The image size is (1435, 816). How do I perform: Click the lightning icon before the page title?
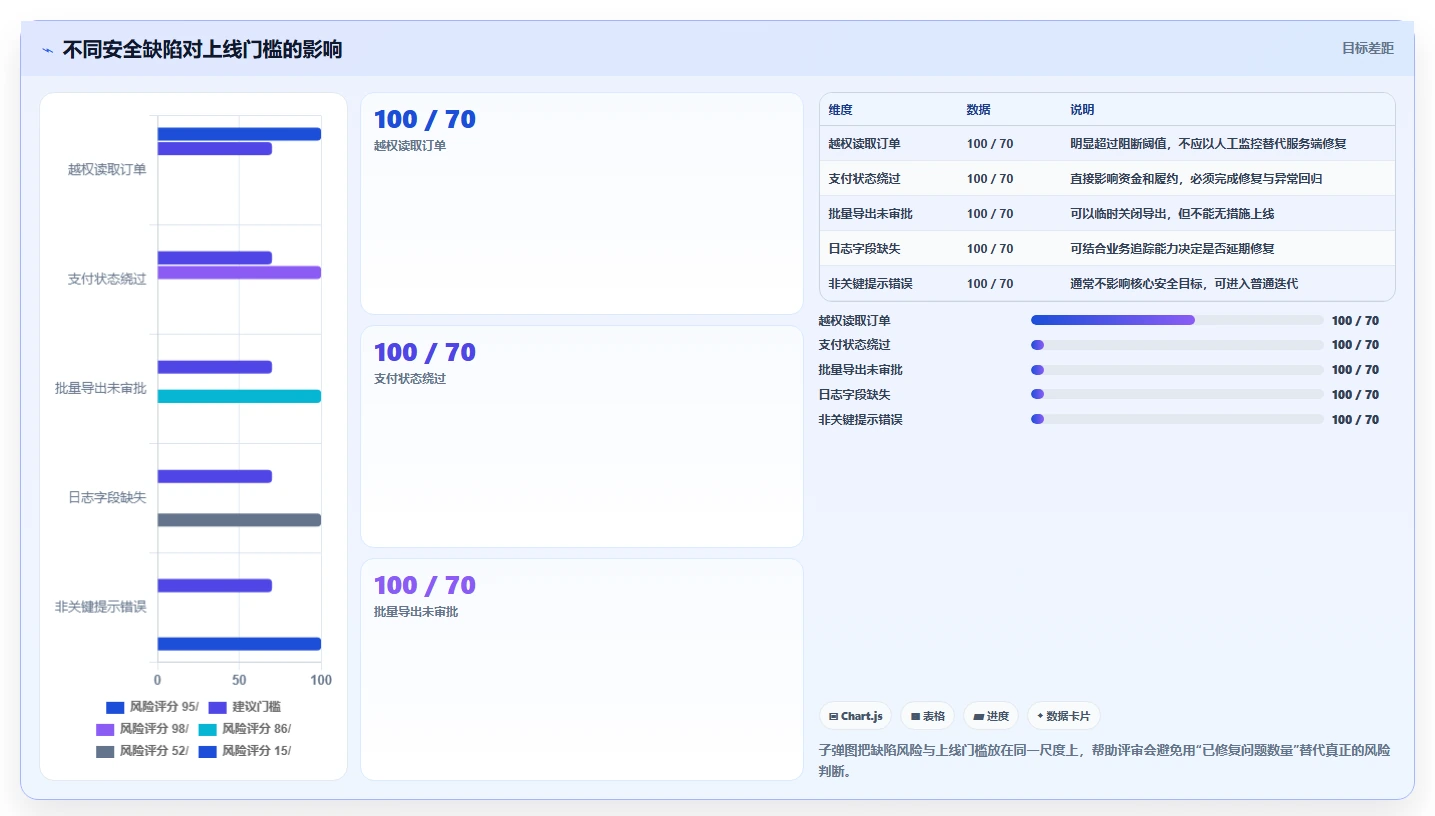(x=48, y=50)
